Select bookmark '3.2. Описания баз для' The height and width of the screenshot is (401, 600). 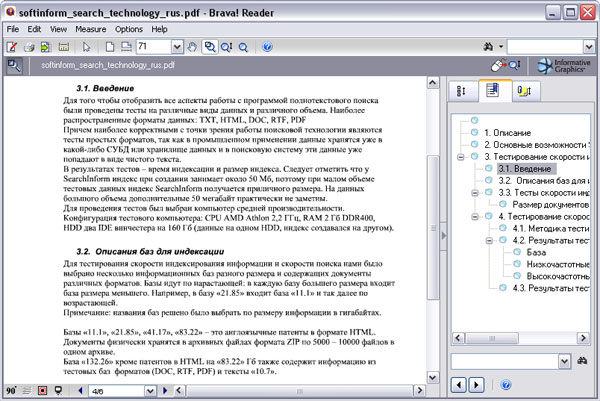pos(544,181)
